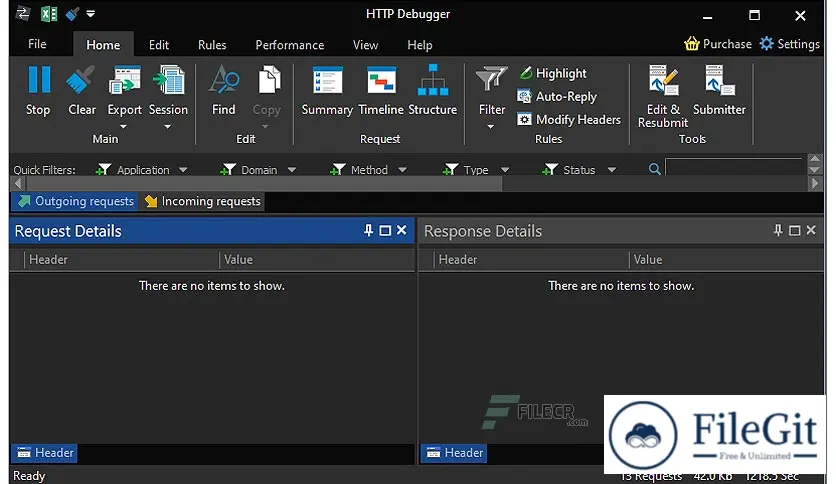Select the Incoming requests tab
This screenshot has width=836, height=484.
[203, 201]
